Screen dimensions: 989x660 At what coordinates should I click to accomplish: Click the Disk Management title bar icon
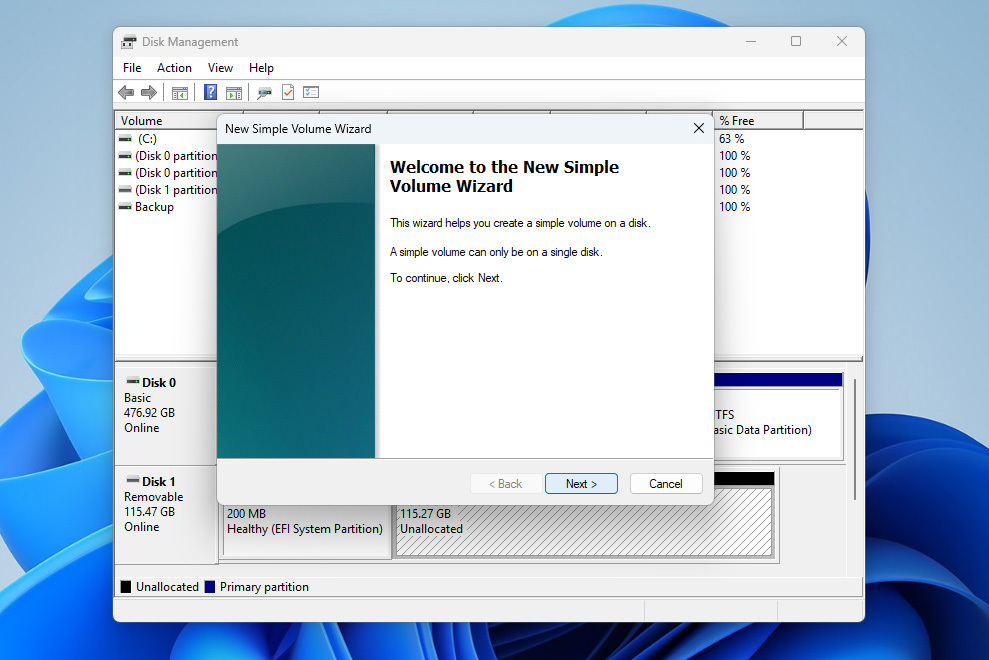[x=128, y=41]
